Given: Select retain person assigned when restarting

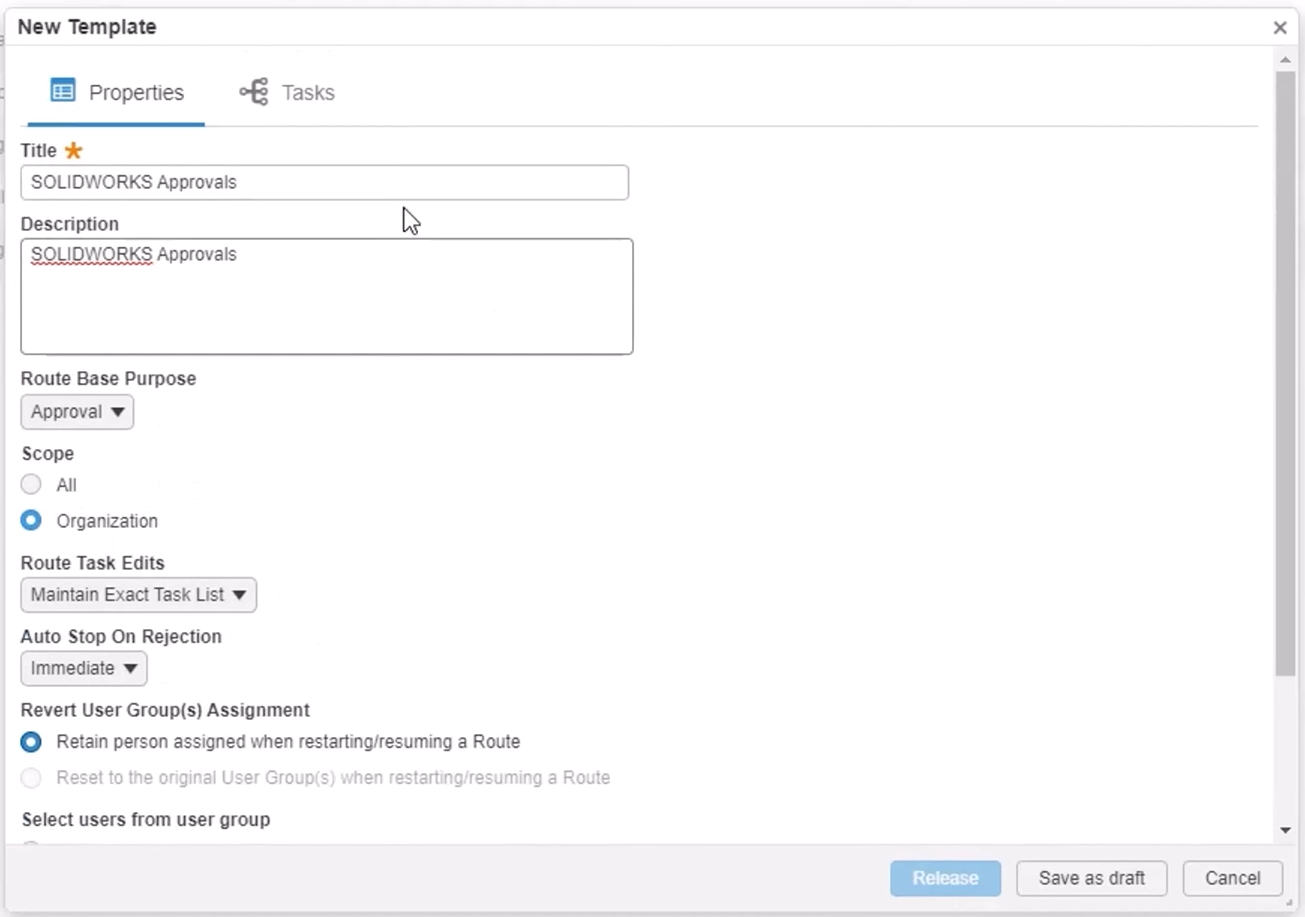Looking at the screenshot, I should pos(31,741).
